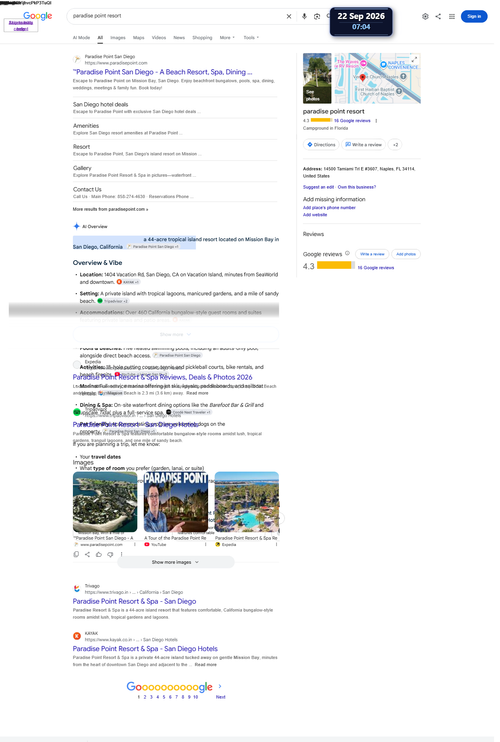Clear the search box with the X icon
The height and width of the screenshot is (742, 500).
pos(289,16)
